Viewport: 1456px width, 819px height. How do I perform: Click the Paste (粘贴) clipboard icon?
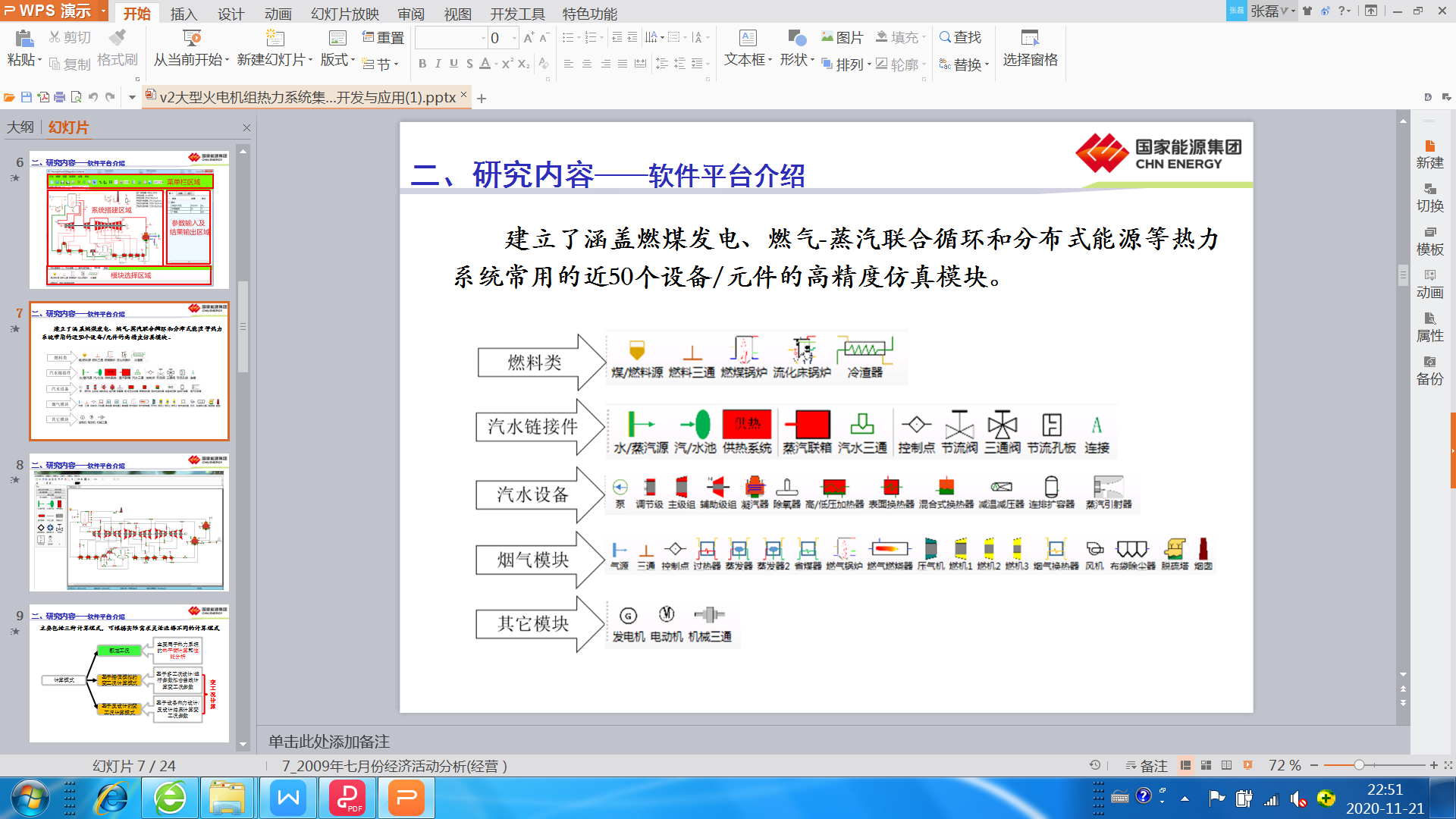click(x=24, y=39)
